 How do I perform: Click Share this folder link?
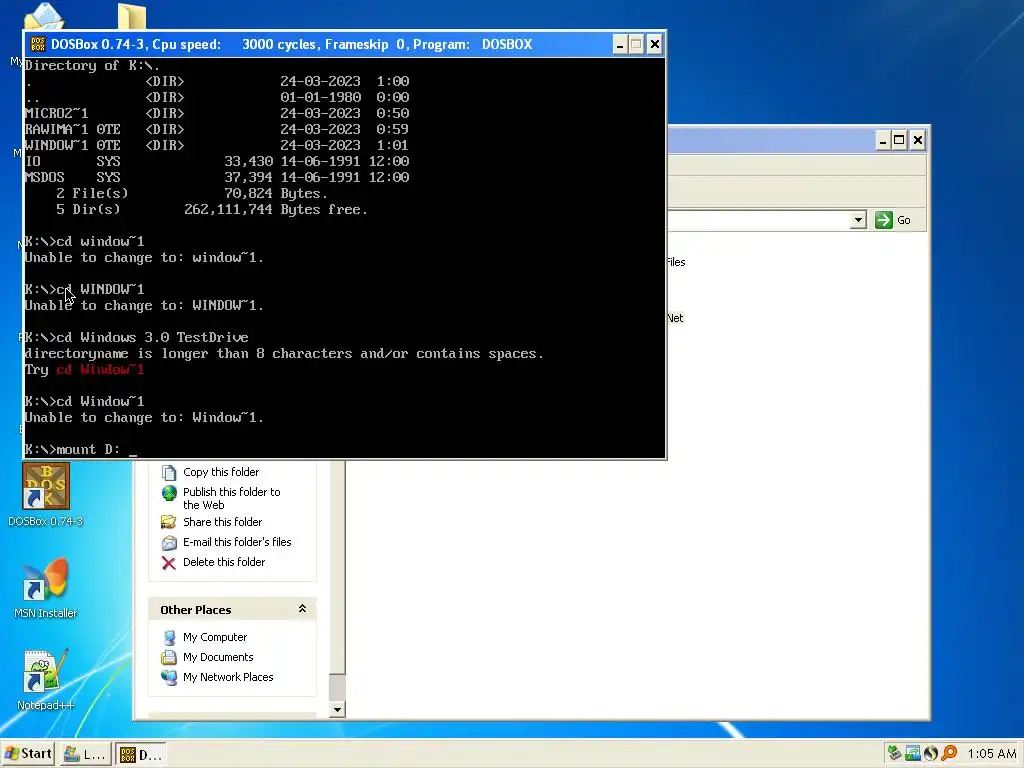222,522
